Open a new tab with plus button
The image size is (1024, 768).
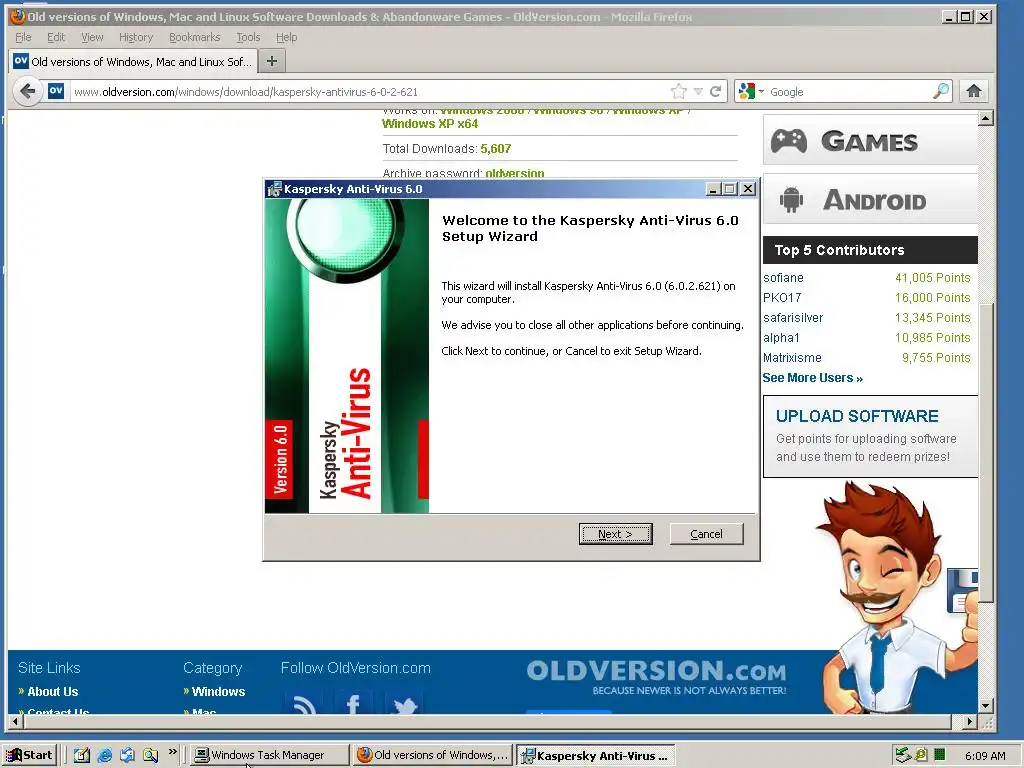[272, 61]
